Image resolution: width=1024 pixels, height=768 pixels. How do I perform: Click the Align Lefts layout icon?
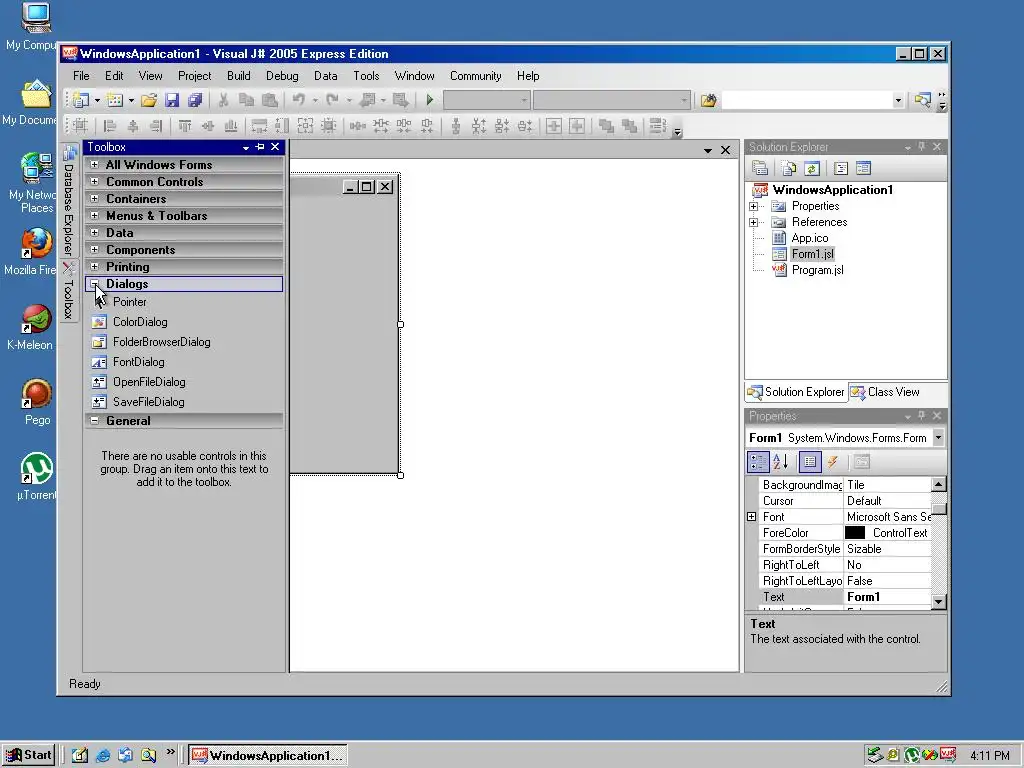(x=110, y=126)
